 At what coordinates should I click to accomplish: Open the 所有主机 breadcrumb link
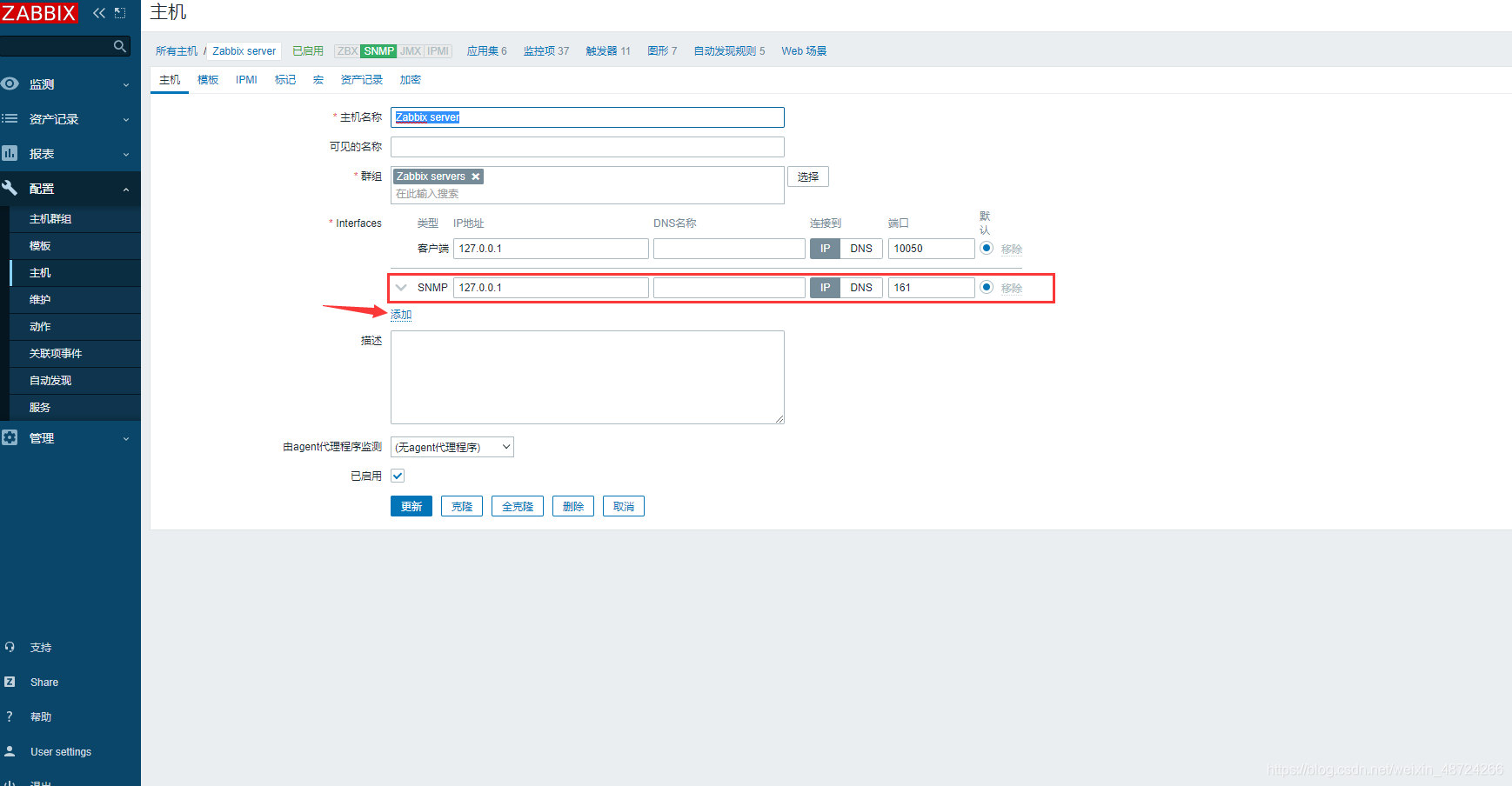[x=177, y=51]
